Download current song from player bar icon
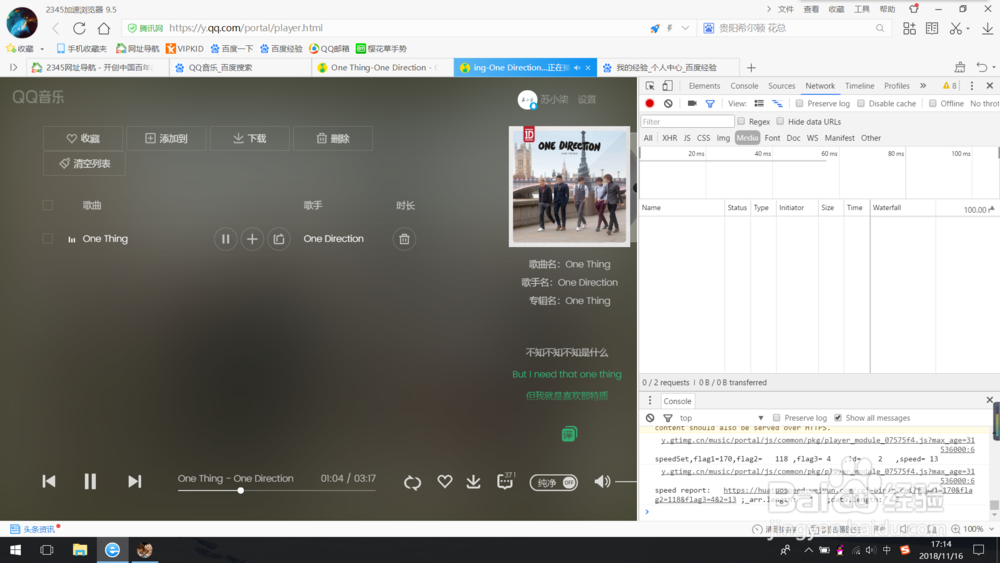The image size is (1000, 563). pos(473,481)
